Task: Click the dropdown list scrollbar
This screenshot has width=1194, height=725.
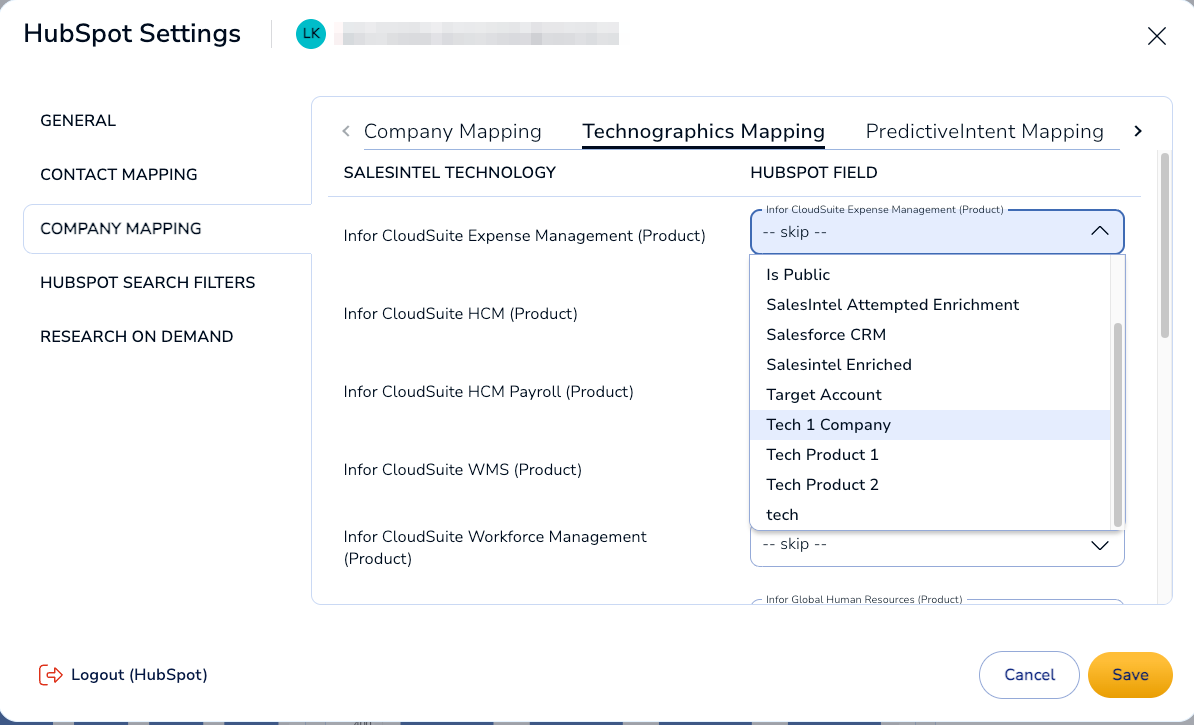Action: (1117, 424)
